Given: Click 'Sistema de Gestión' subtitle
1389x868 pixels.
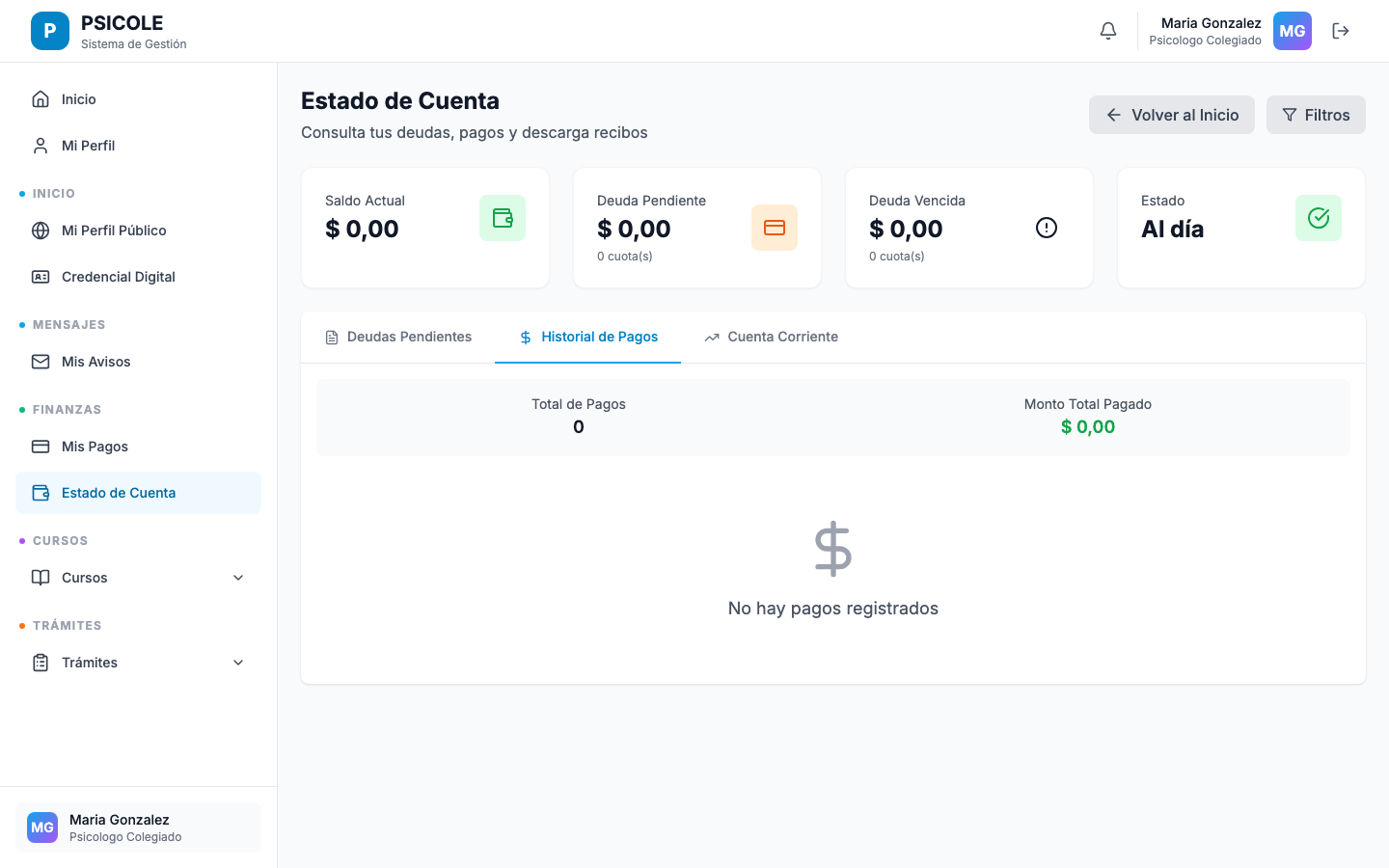Looking at the screenshot, I should pos(134,44).
